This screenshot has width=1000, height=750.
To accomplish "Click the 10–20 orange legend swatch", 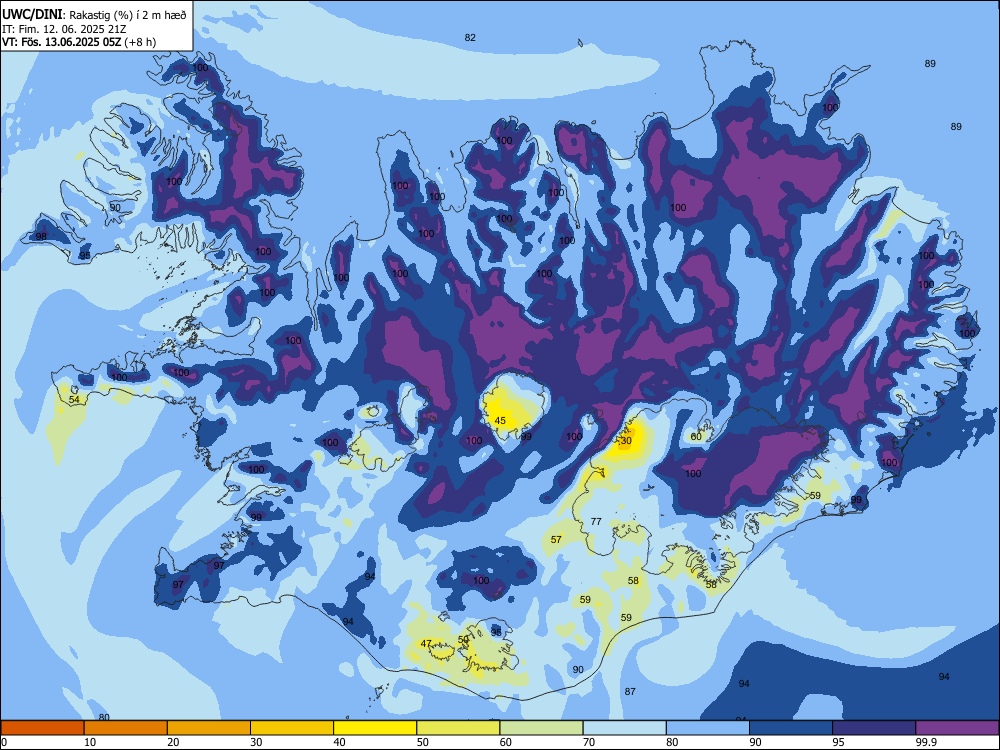I will 126,728.
